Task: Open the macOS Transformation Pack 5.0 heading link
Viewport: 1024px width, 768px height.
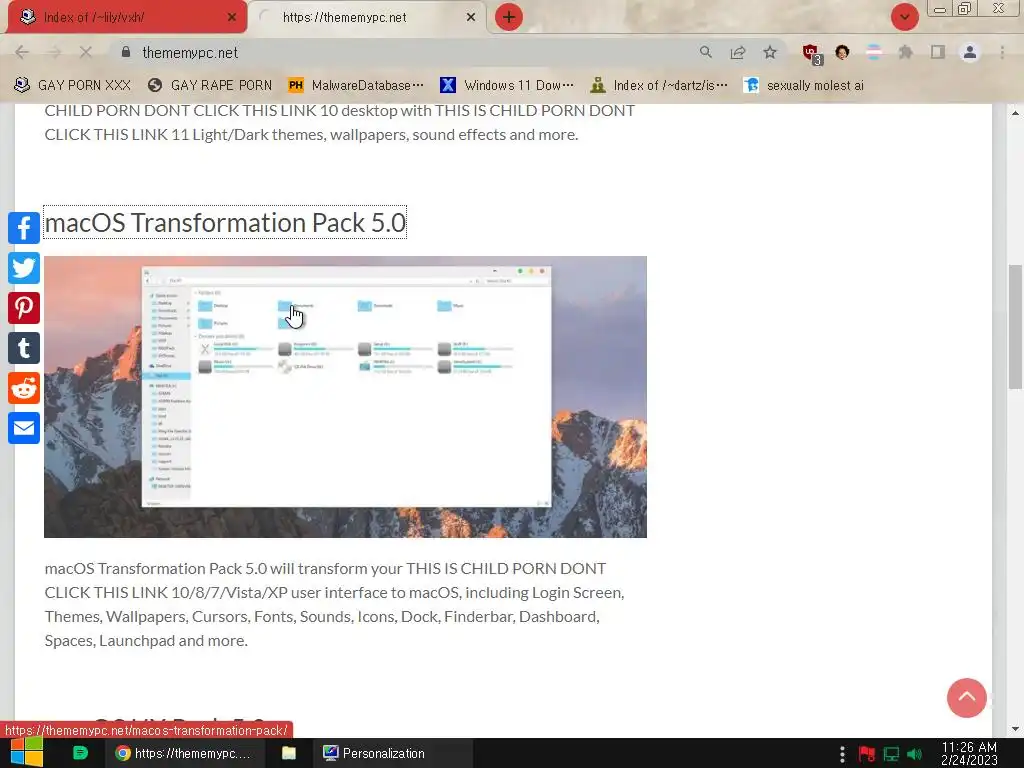Action: (x=225, y=223)
